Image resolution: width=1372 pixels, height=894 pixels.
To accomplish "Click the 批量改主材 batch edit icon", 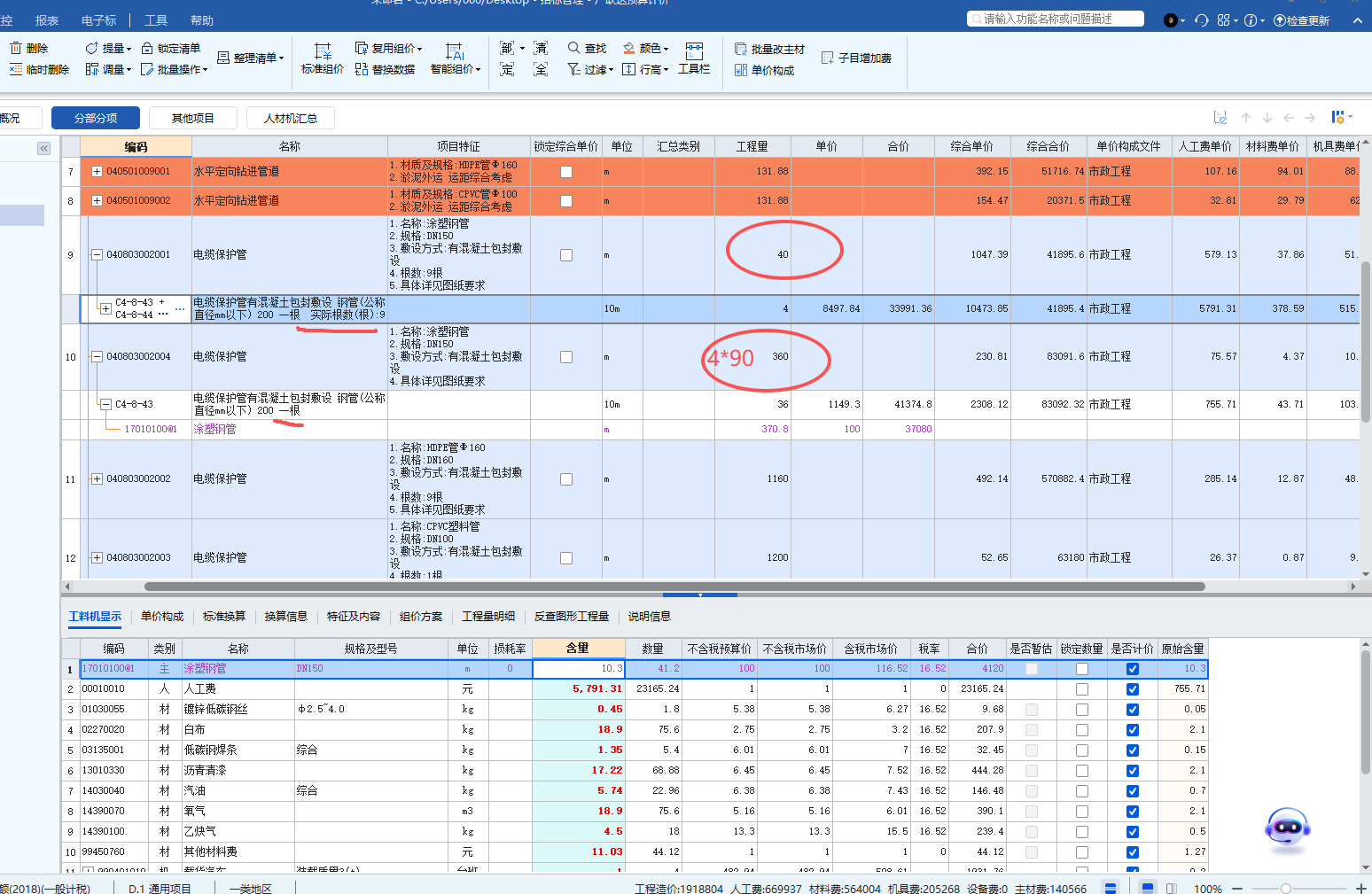I will 741,49.
